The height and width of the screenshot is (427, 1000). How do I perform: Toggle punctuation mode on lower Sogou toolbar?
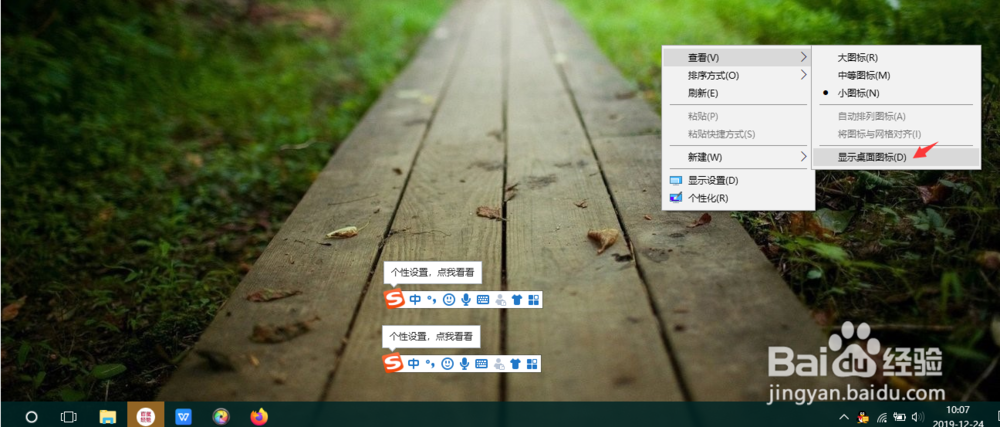coord(430,363)
